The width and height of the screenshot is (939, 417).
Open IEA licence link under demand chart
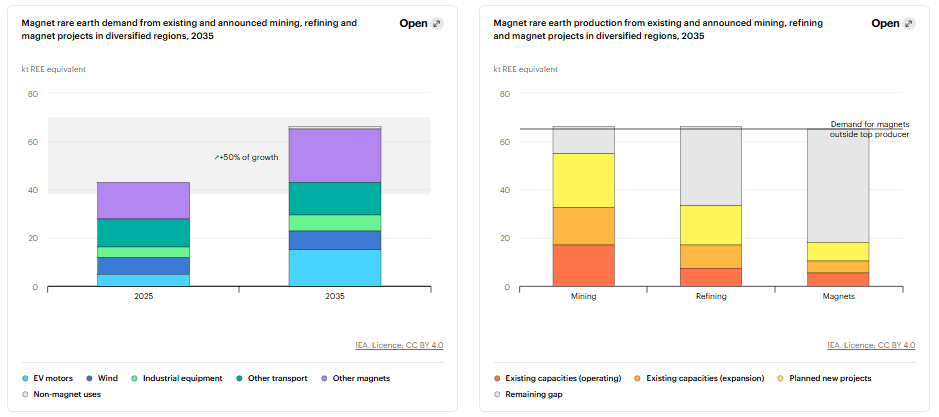coord(399,345)
